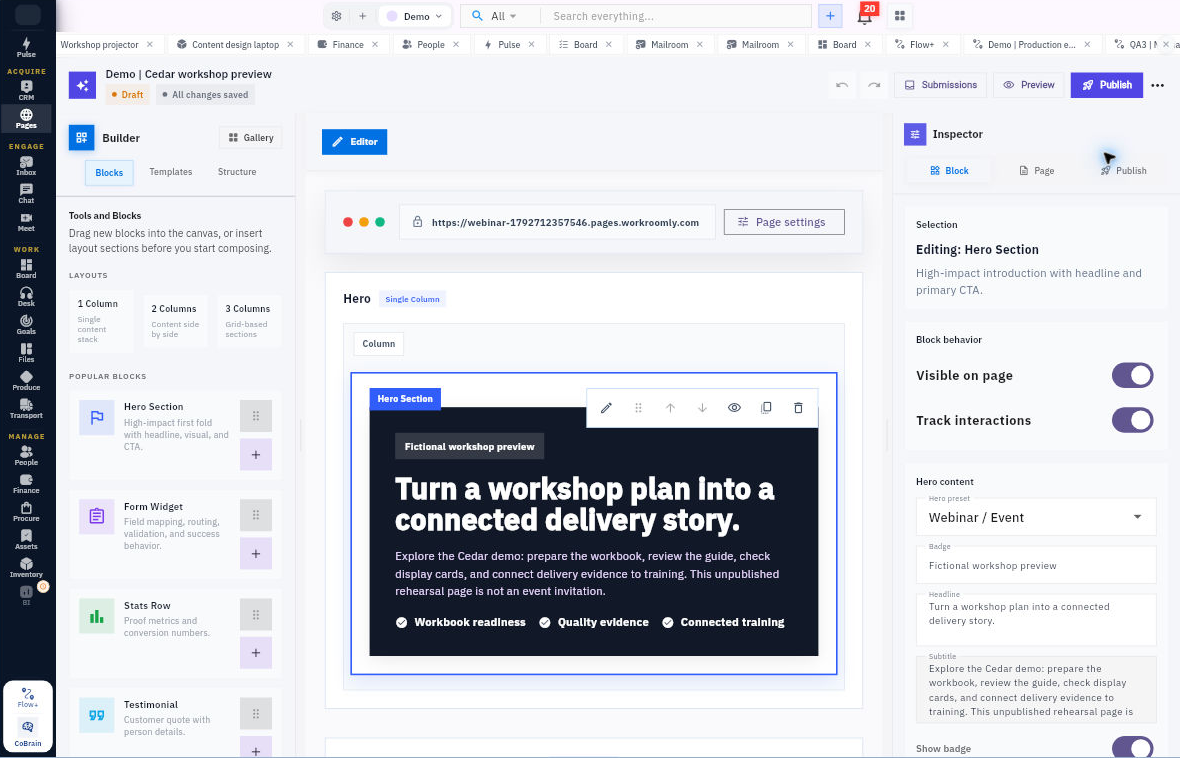Open the Goals module

coord(26,324)
